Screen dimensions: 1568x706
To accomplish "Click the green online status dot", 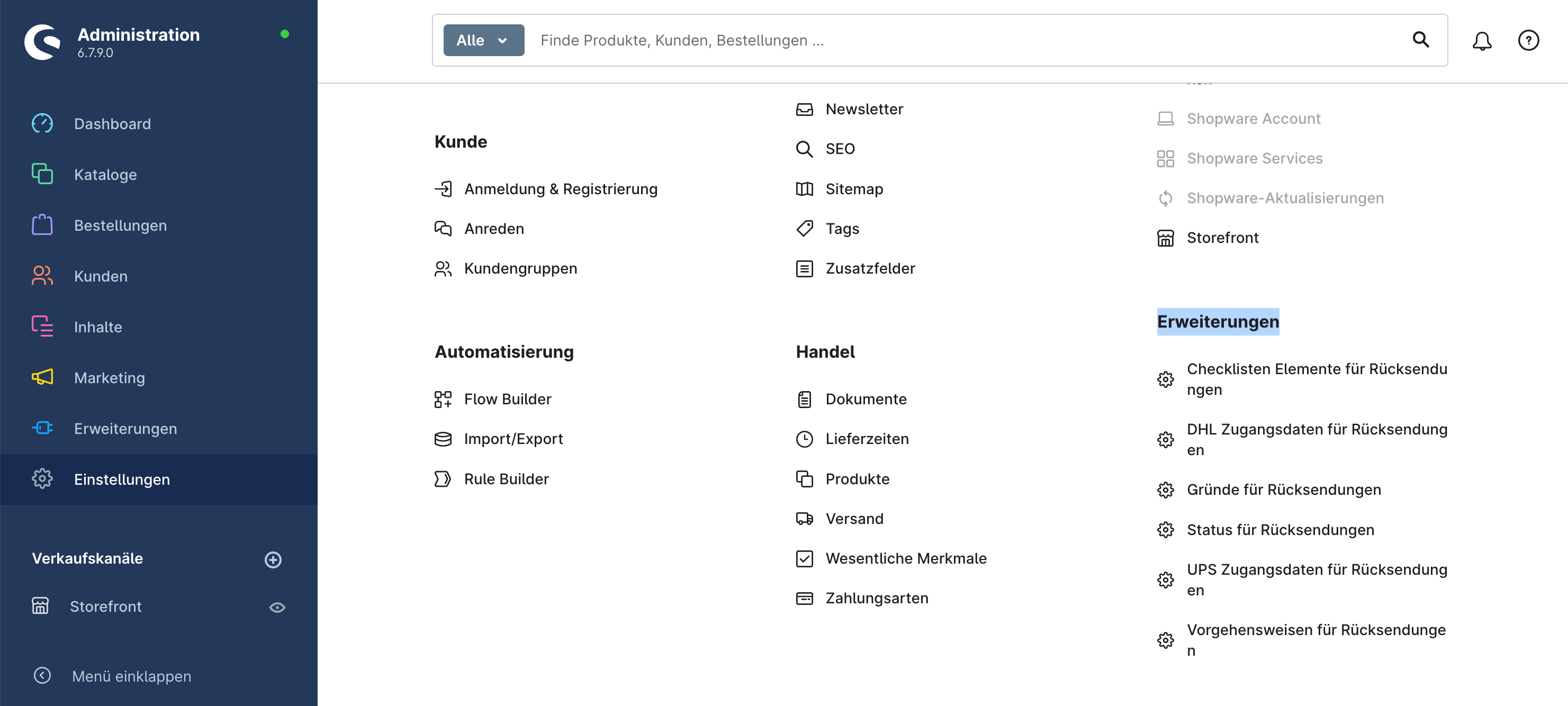I will coord(284,35).
